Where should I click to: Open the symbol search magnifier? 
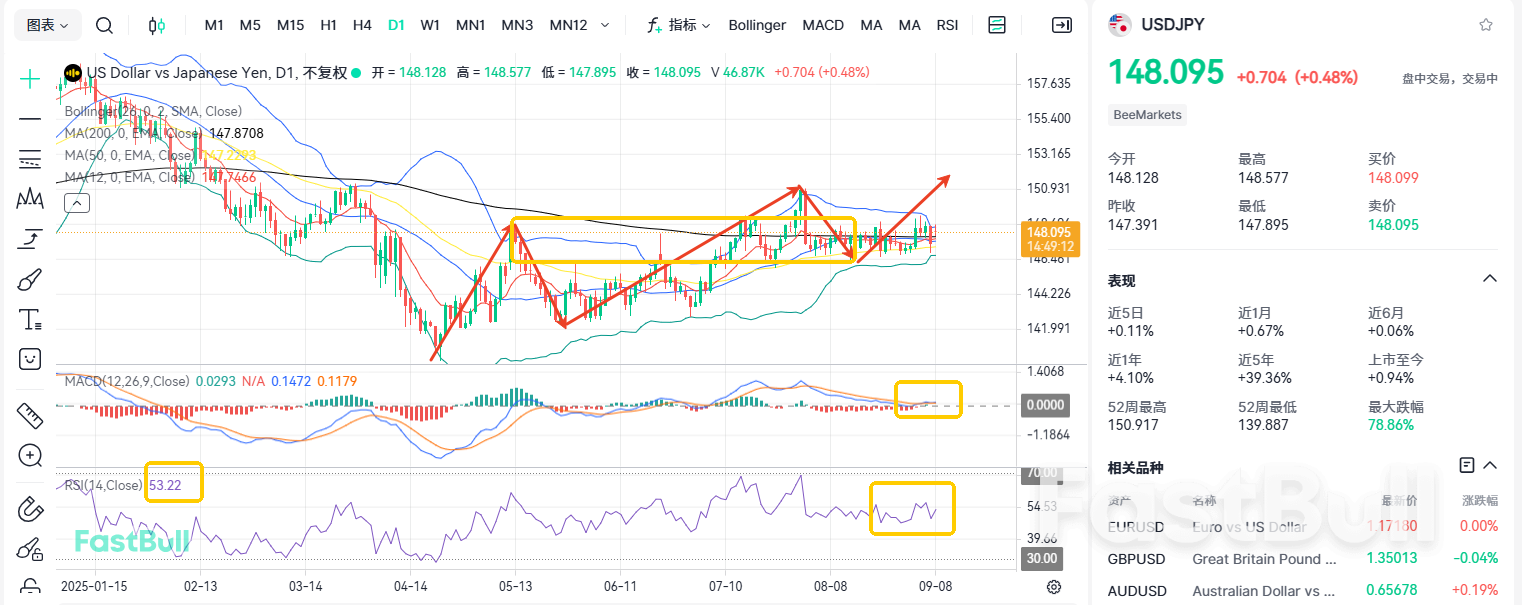click(x=104, y=25)
